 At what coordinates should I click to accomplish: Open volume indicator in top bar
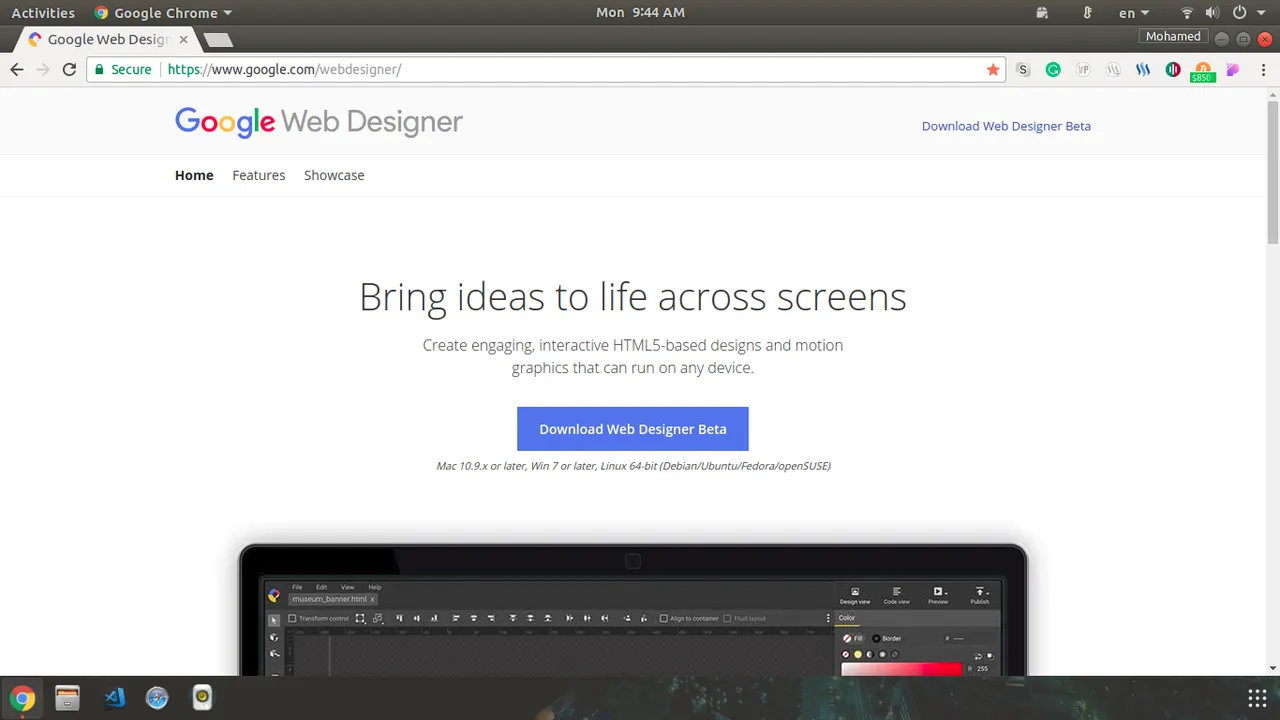tap(1212, 13)
